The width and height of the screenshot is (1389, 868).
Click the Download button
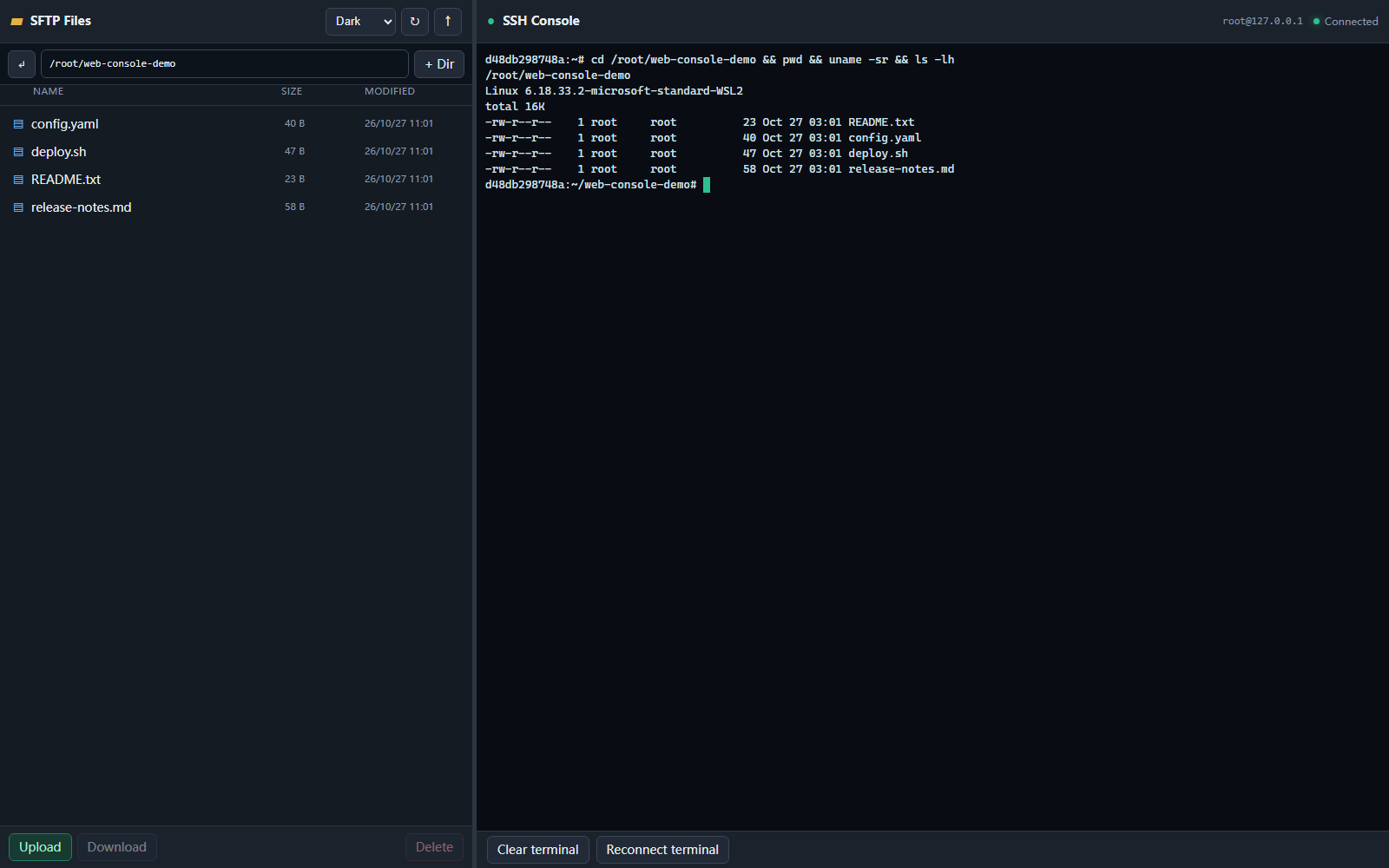(117, 847)
